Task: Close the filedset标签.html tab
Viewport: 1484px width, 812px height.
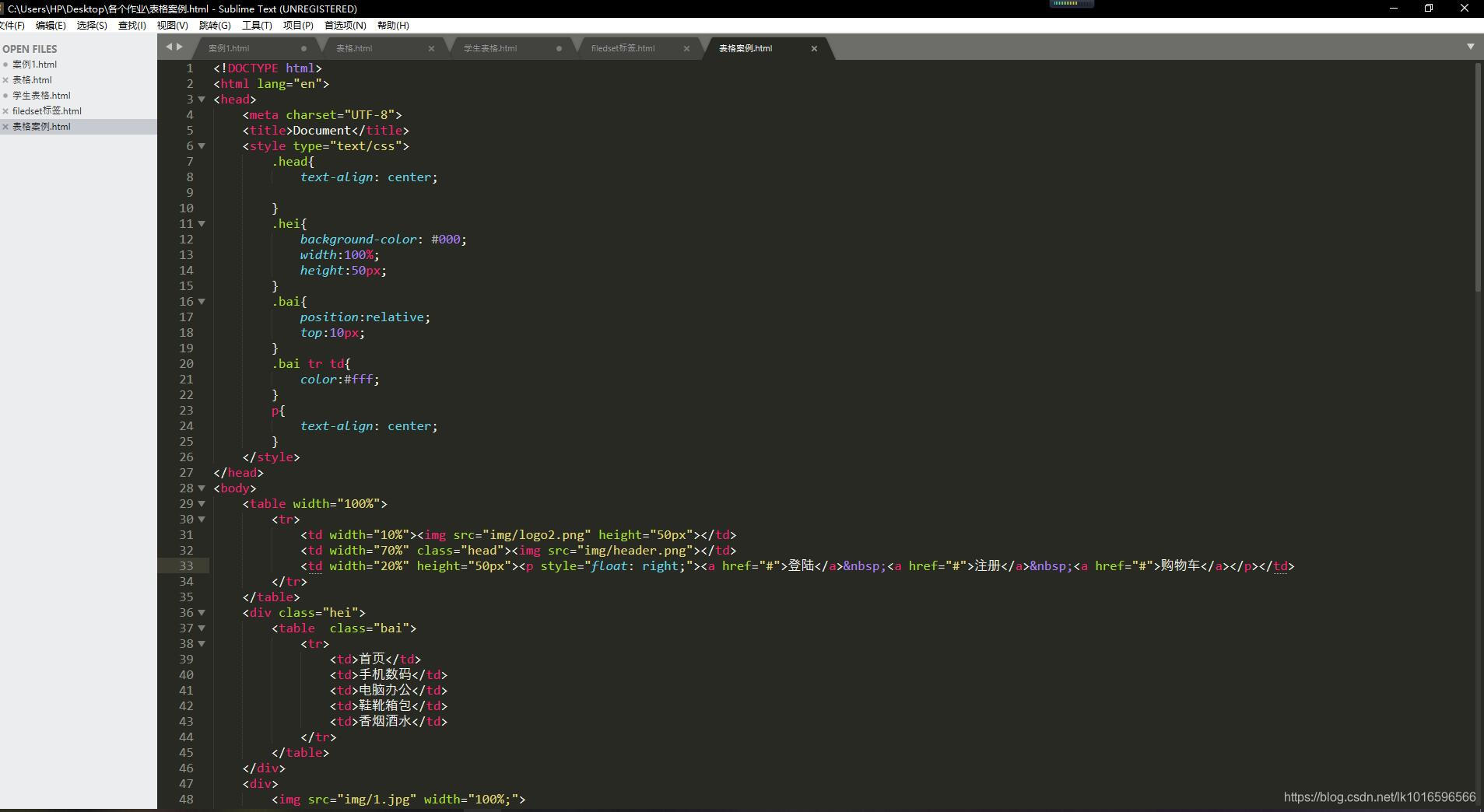Action: pyautogui.click(x=686, y=48)
